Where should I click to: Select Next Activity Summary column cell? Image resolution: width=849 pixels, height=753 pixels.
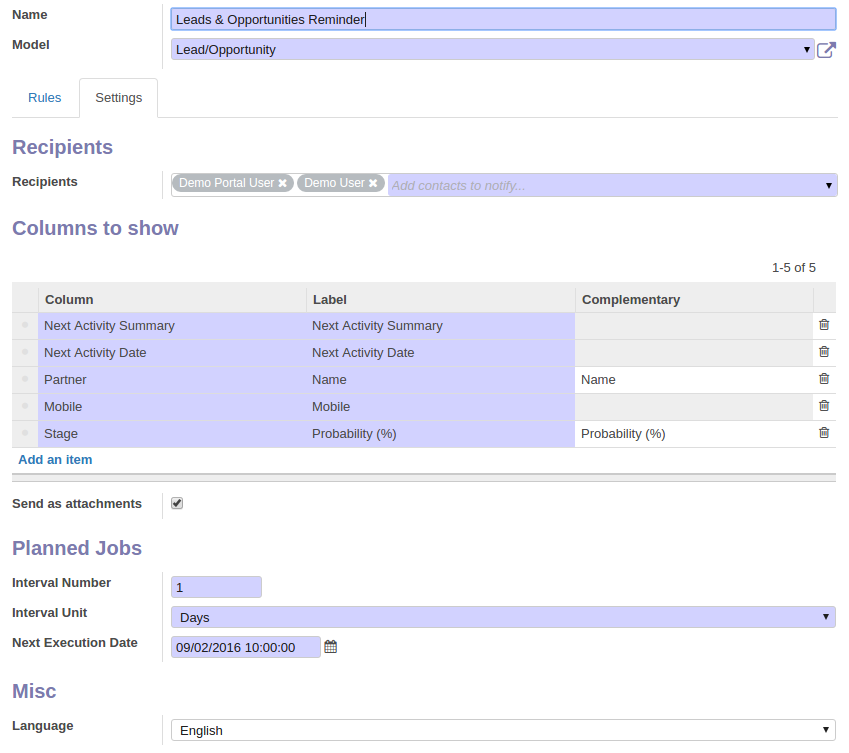coord(172,326)
